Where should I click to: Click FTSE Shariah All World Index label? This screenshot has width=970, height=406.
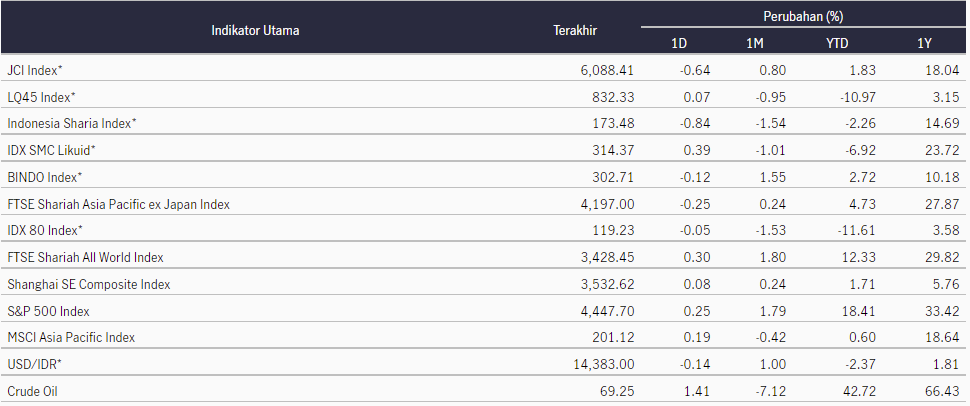(85, 257)
